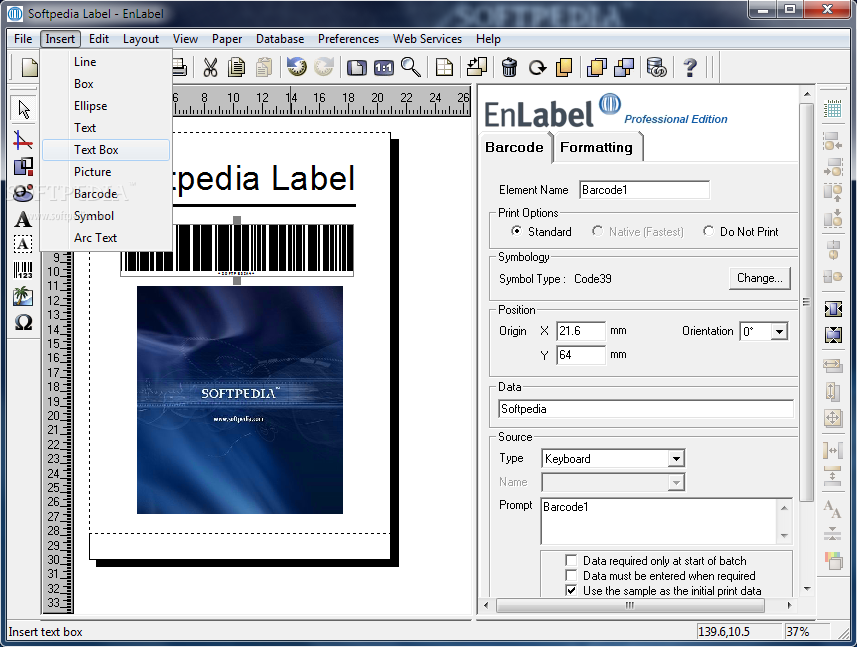Select the magnifying glass zoom tool
Screen dimensions: 857x647
pos(411,67)
